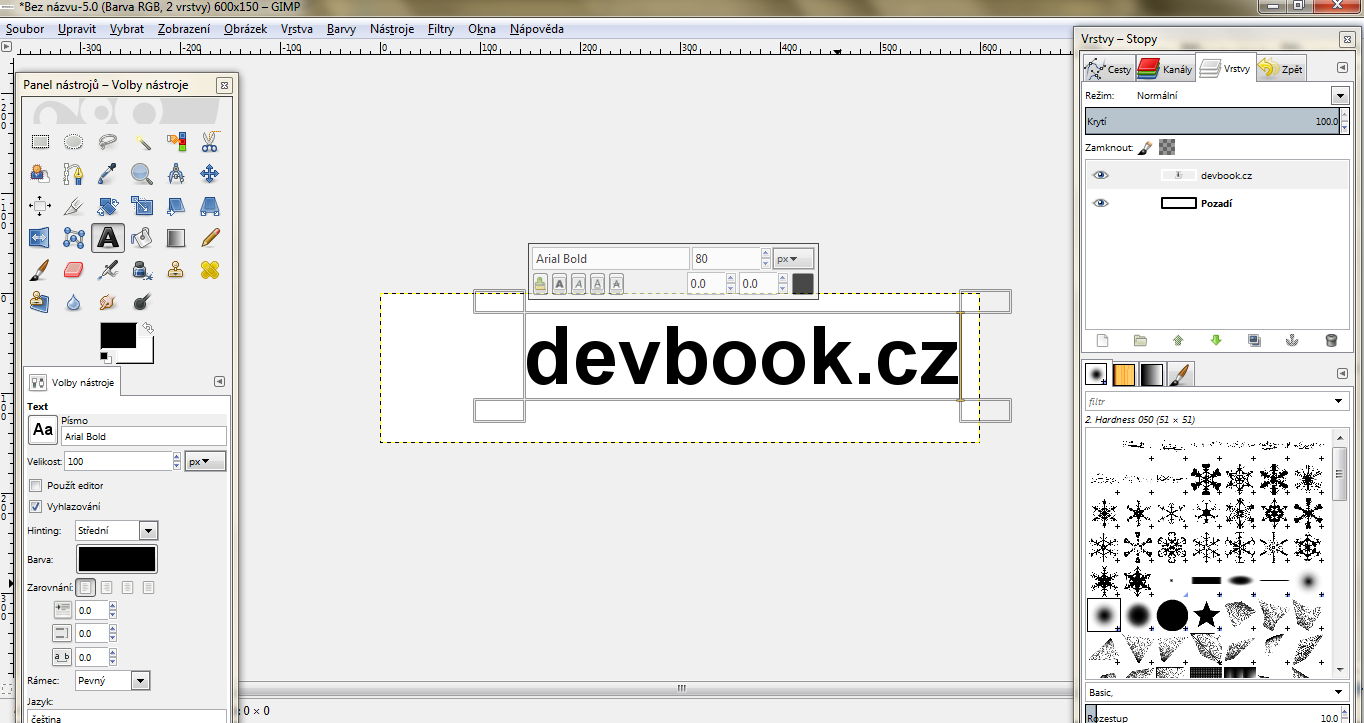Image resolution: width=1364 pixels, height=723 pixels.
Task: Open the text Barva color swatch
Action: pos(117,559)
